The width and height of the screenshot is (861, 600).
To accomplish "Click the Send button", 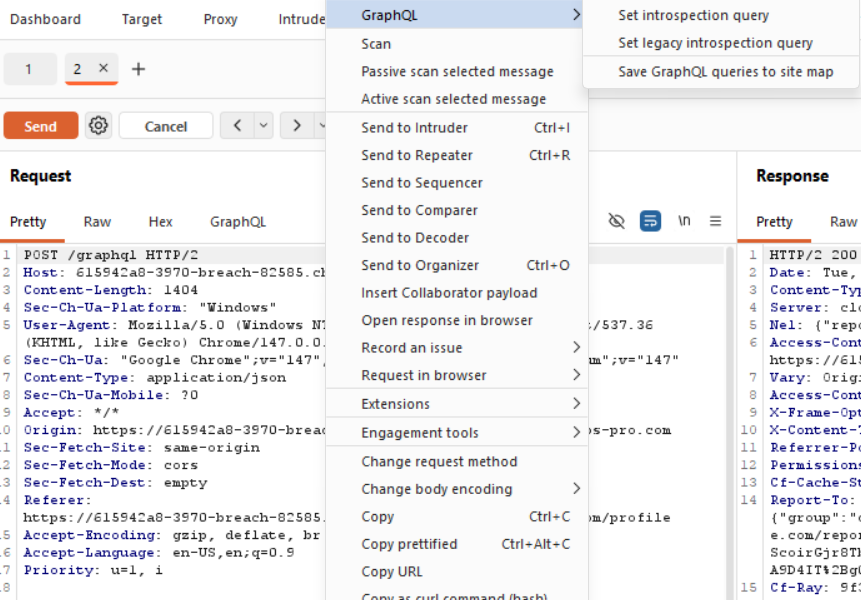I will click(41, 126).
